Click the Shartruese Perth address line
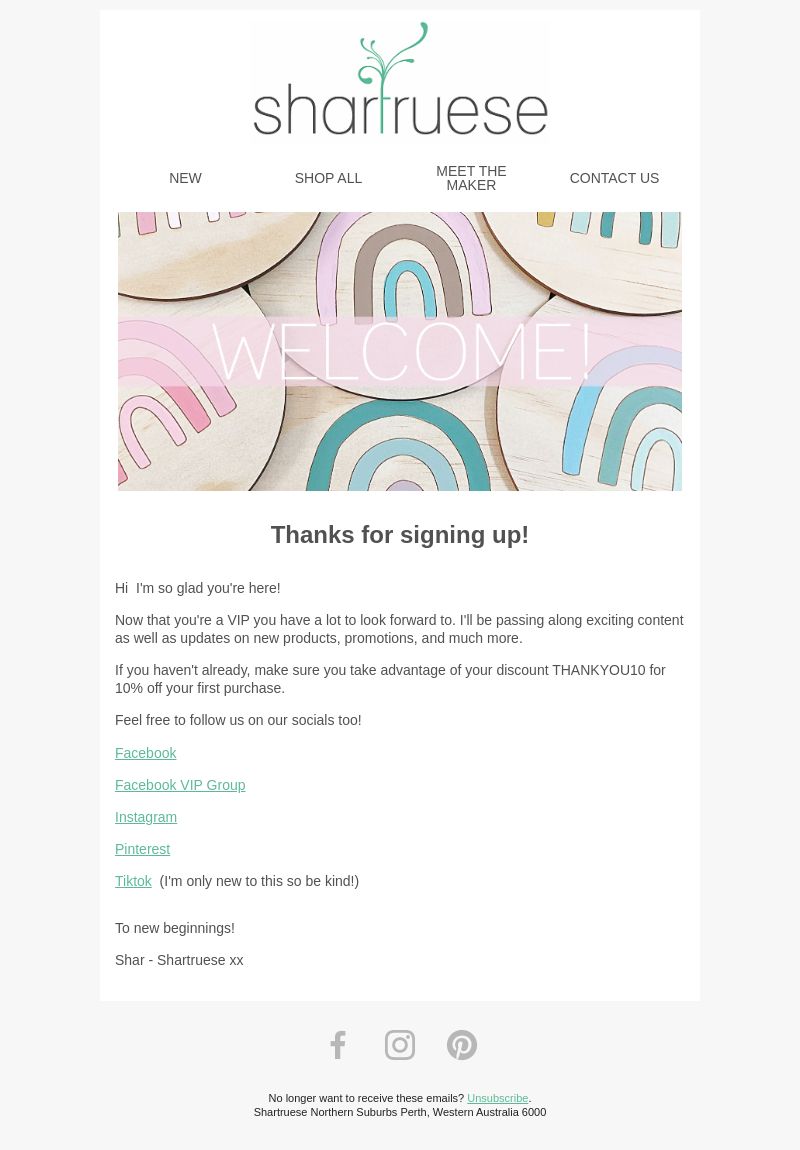 point(400,1112)
